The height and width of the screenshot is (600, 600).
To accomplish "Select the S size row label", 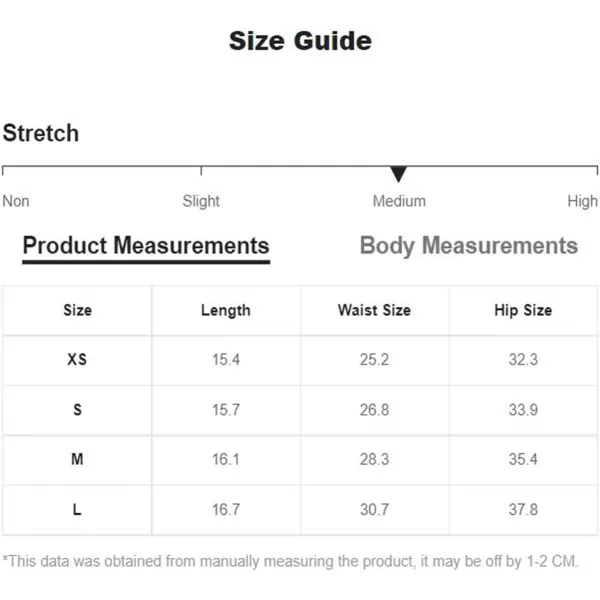I will pos(77,410).
